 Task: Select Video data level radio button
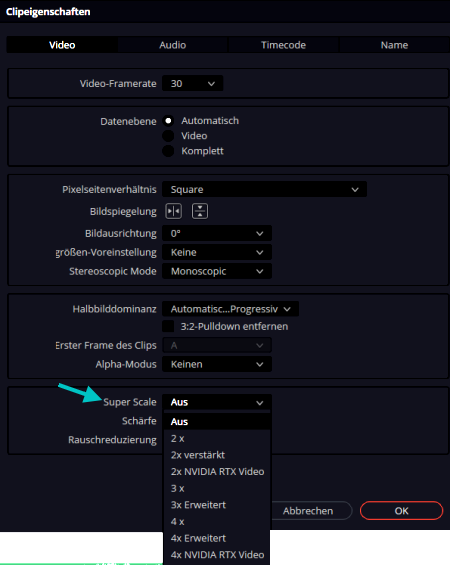pyautogui.click(x=168, y=136)
